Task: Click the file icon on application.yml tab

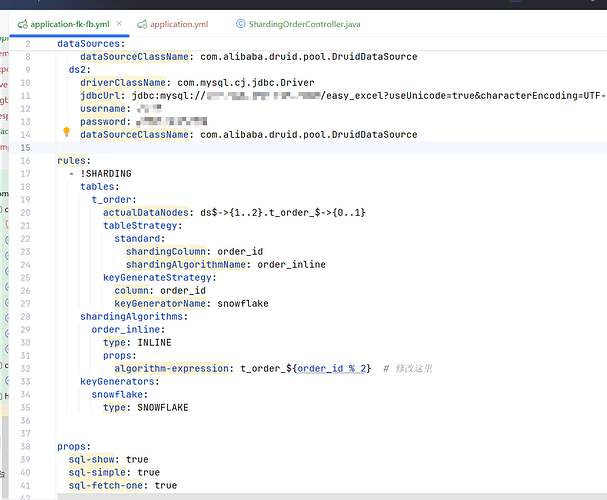Action: [x=142, y=24]
